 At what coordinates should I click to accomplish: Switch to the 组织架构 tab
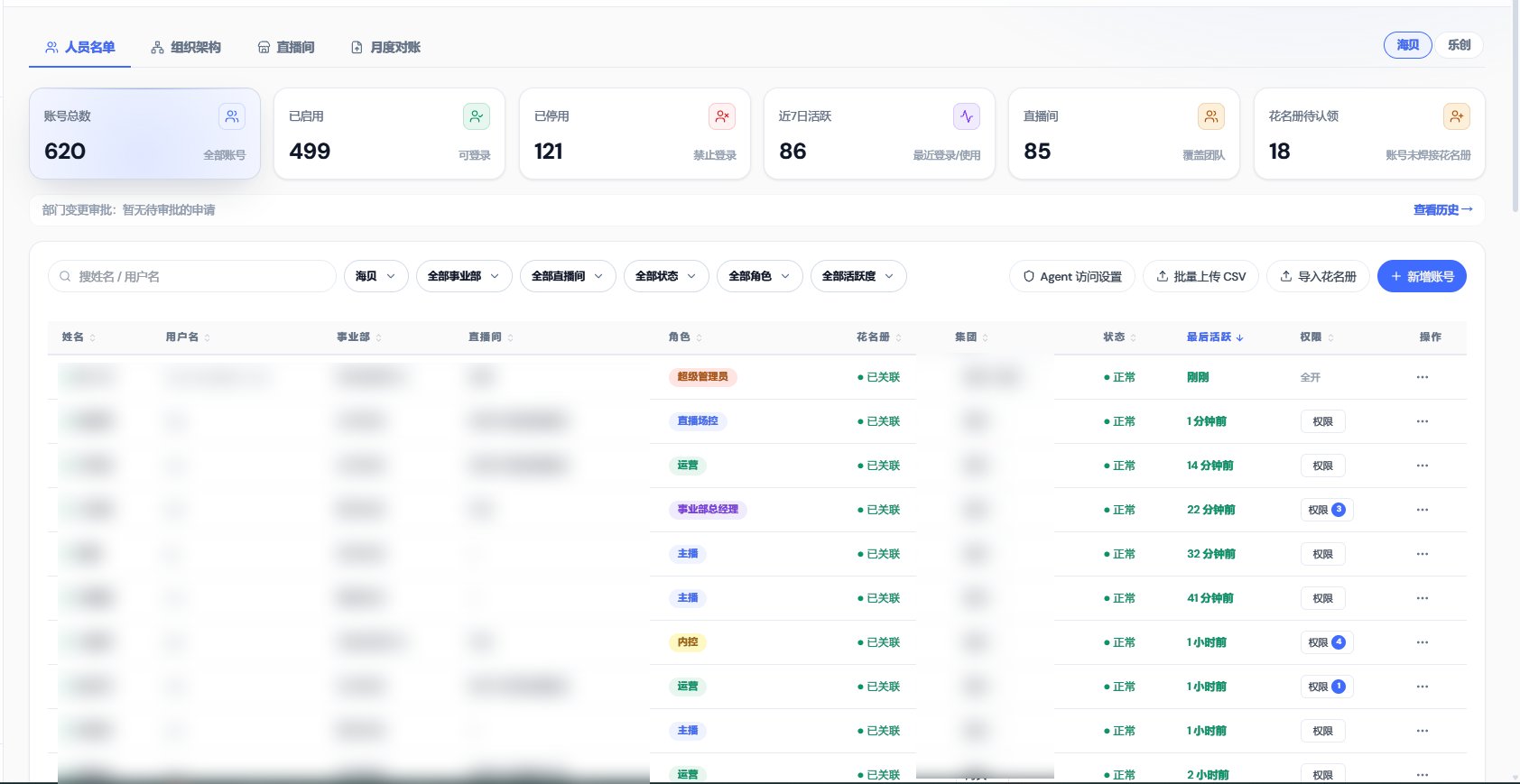tap(186, 47)
